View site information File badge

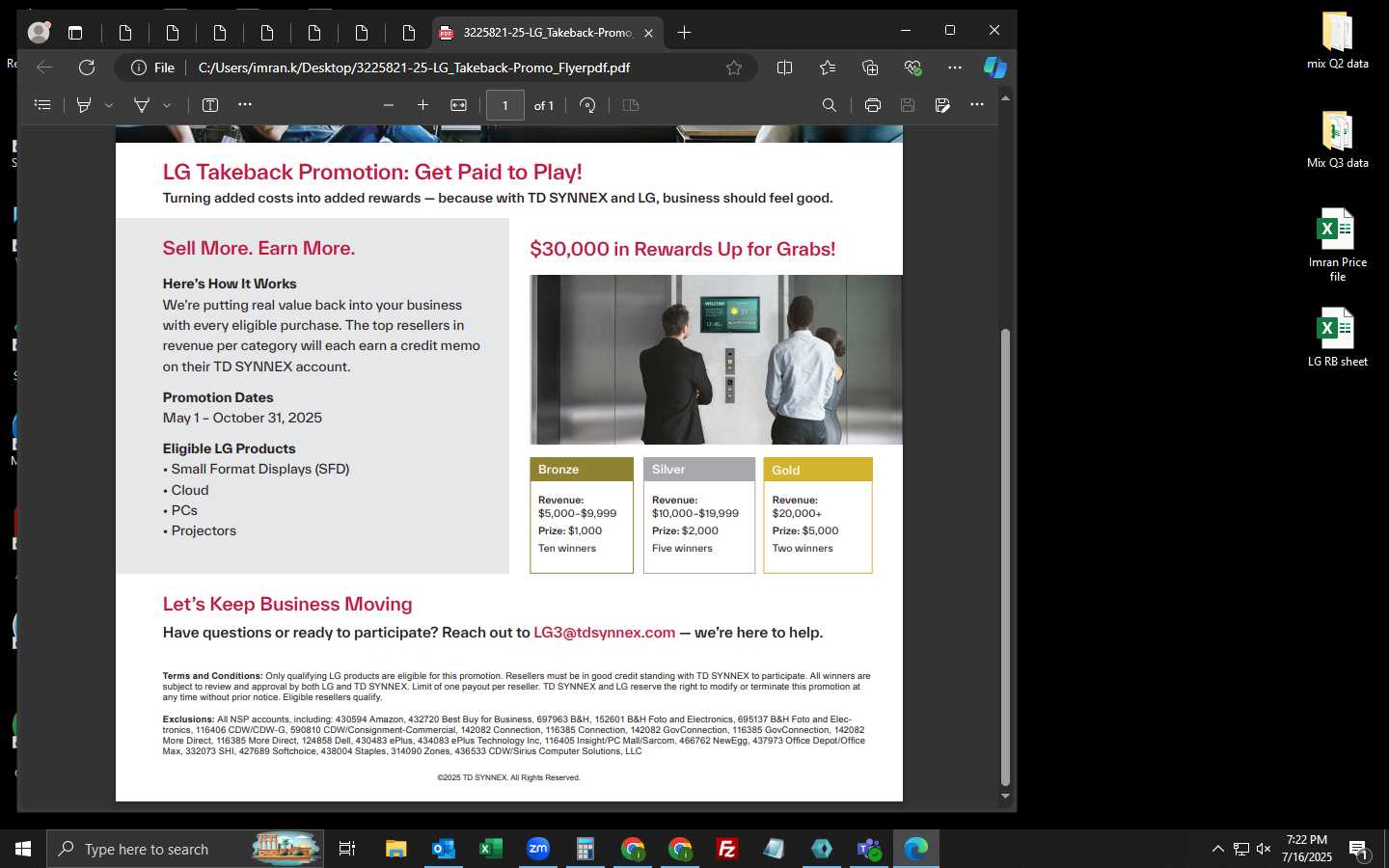click(153, 68)
